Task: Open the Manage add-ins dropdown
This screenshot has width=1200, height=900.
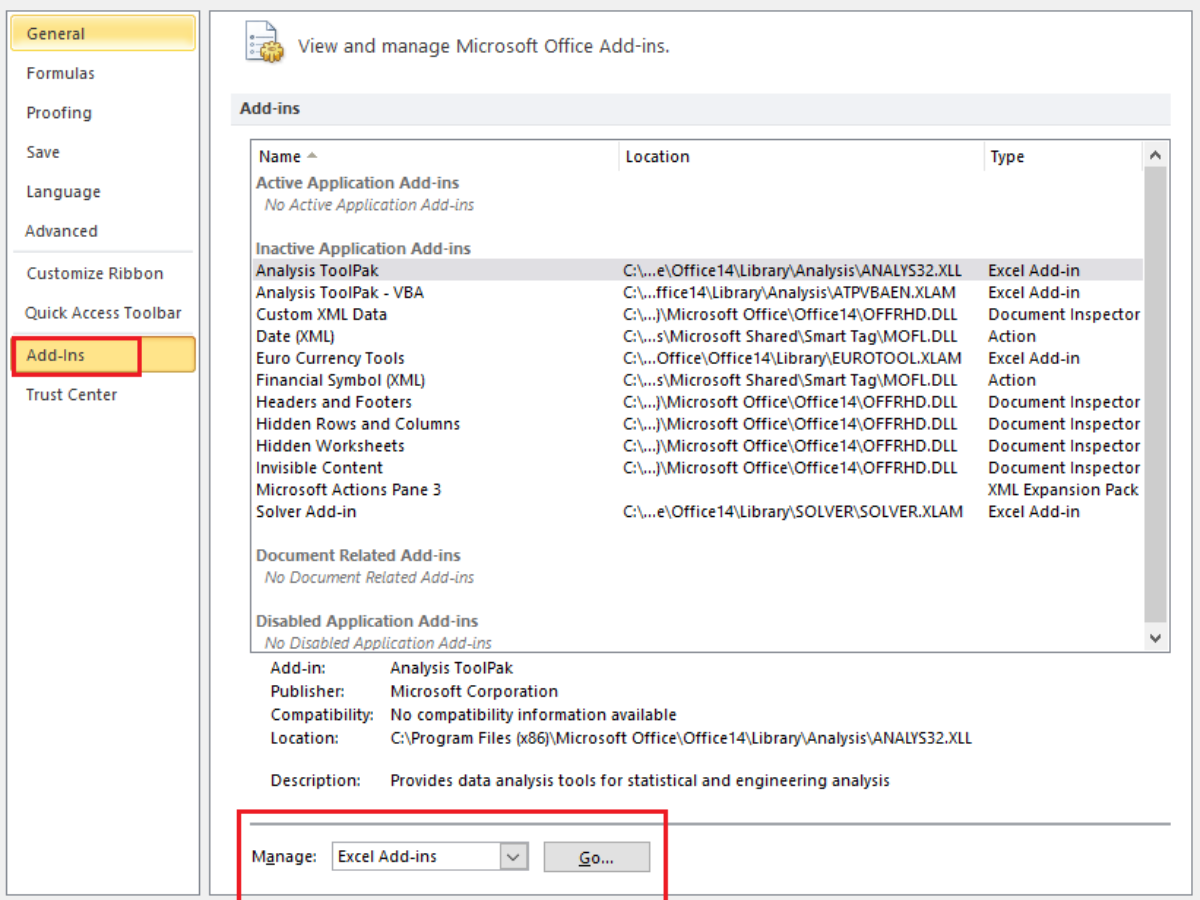Action: pyautogui.click(x=514, y=857)
